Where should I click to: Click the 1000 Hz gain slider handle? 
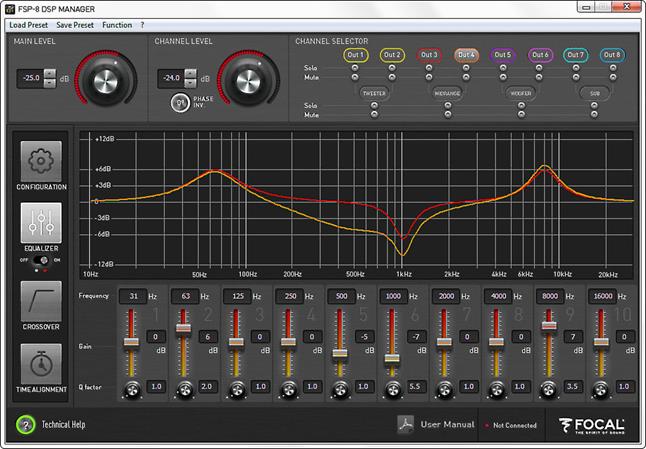(x=392, y=358)
